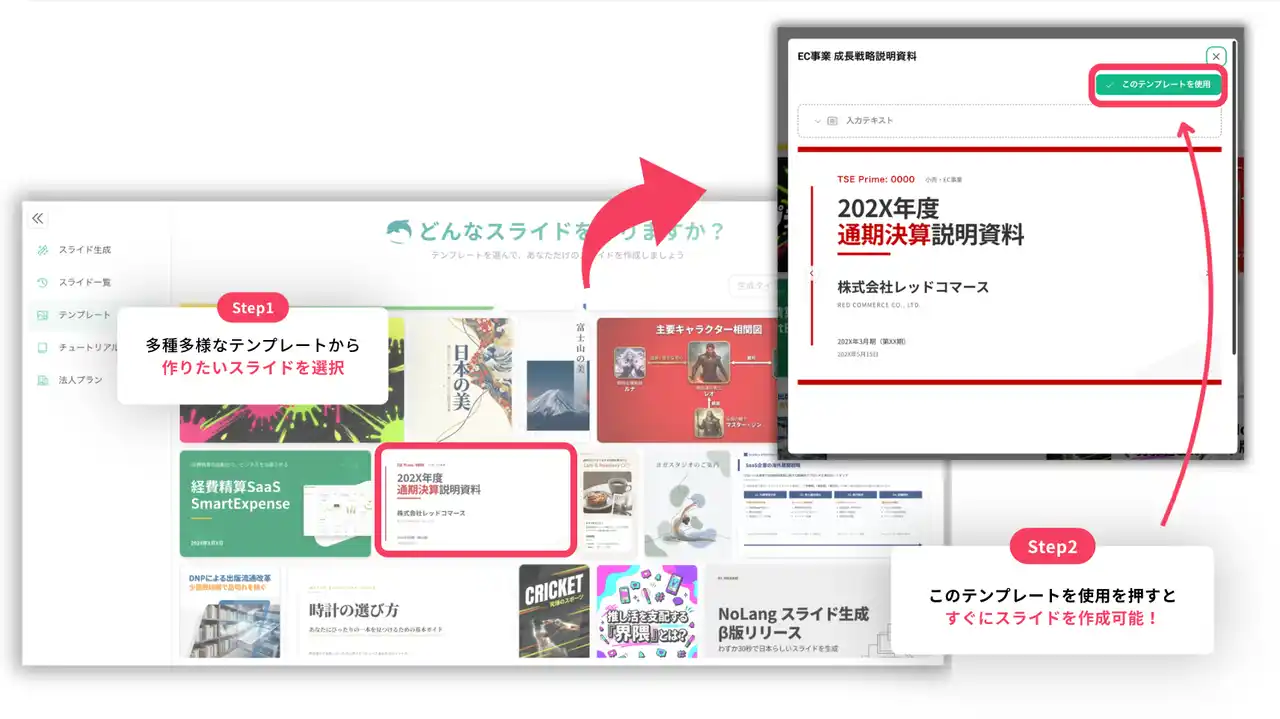
Task: Collapse the sidebar with double-chevron icon
Action: point(38,218)
